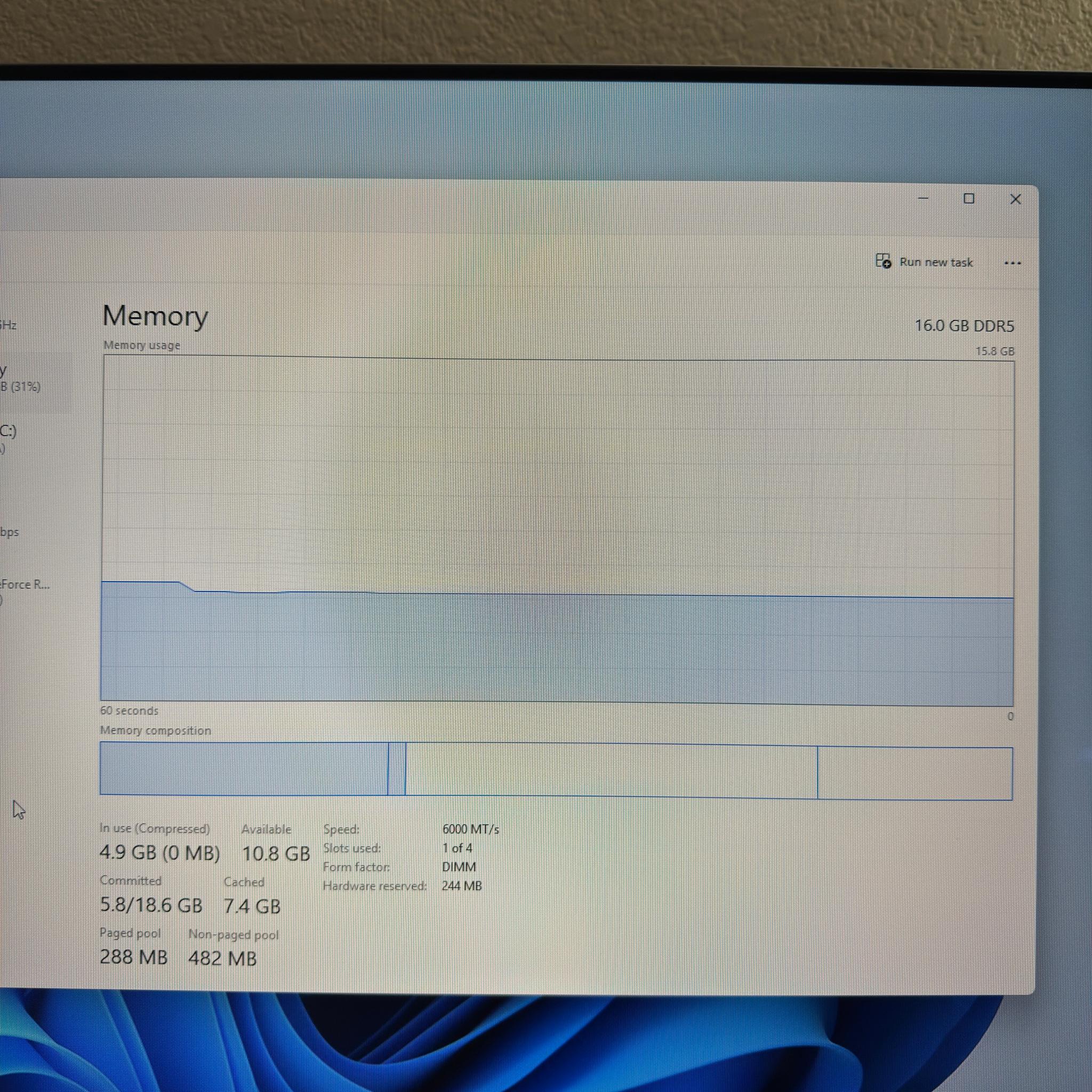1092x1092 pixels.
Task: Click the 60 seconds graph label
Action: (129, 710)
